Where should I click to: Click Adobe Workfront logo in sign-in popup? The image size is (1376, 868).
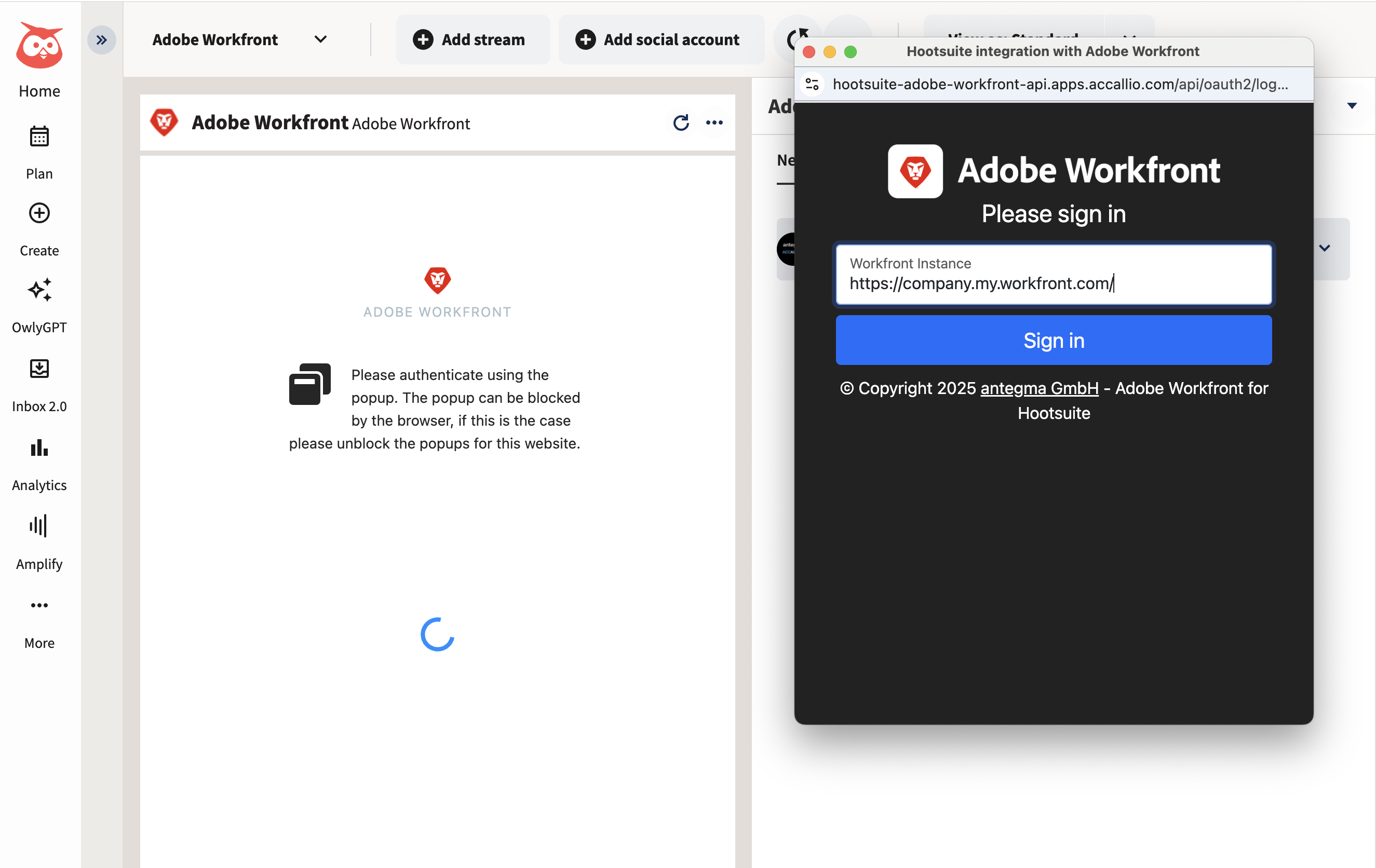pyautogui.click(x=915, y=171)
